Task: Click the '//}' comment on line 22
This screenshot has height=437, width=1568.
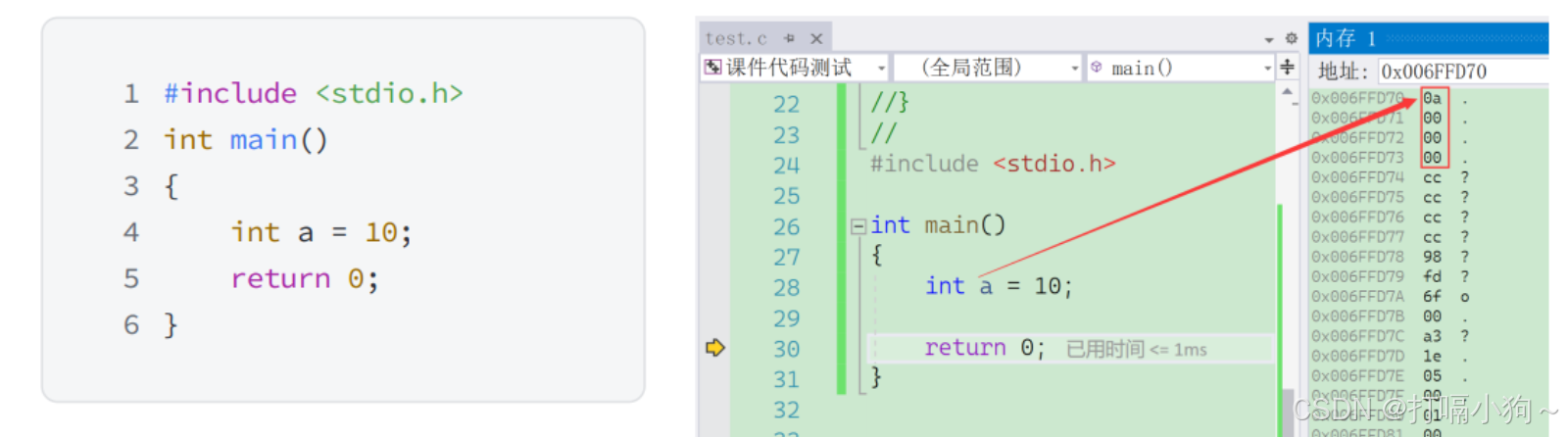Action: [x=890, y=102]
